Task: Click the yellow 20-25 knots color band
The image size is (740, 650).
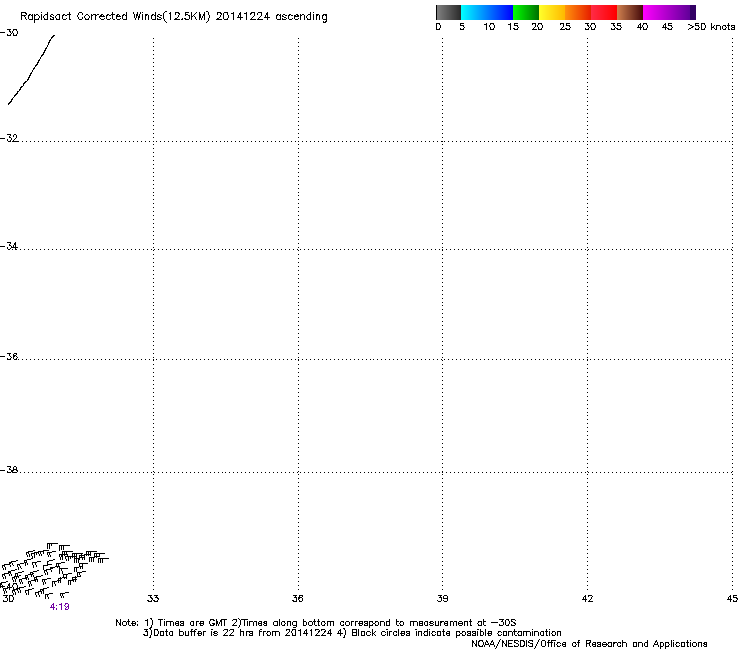Action: (552, 12)
